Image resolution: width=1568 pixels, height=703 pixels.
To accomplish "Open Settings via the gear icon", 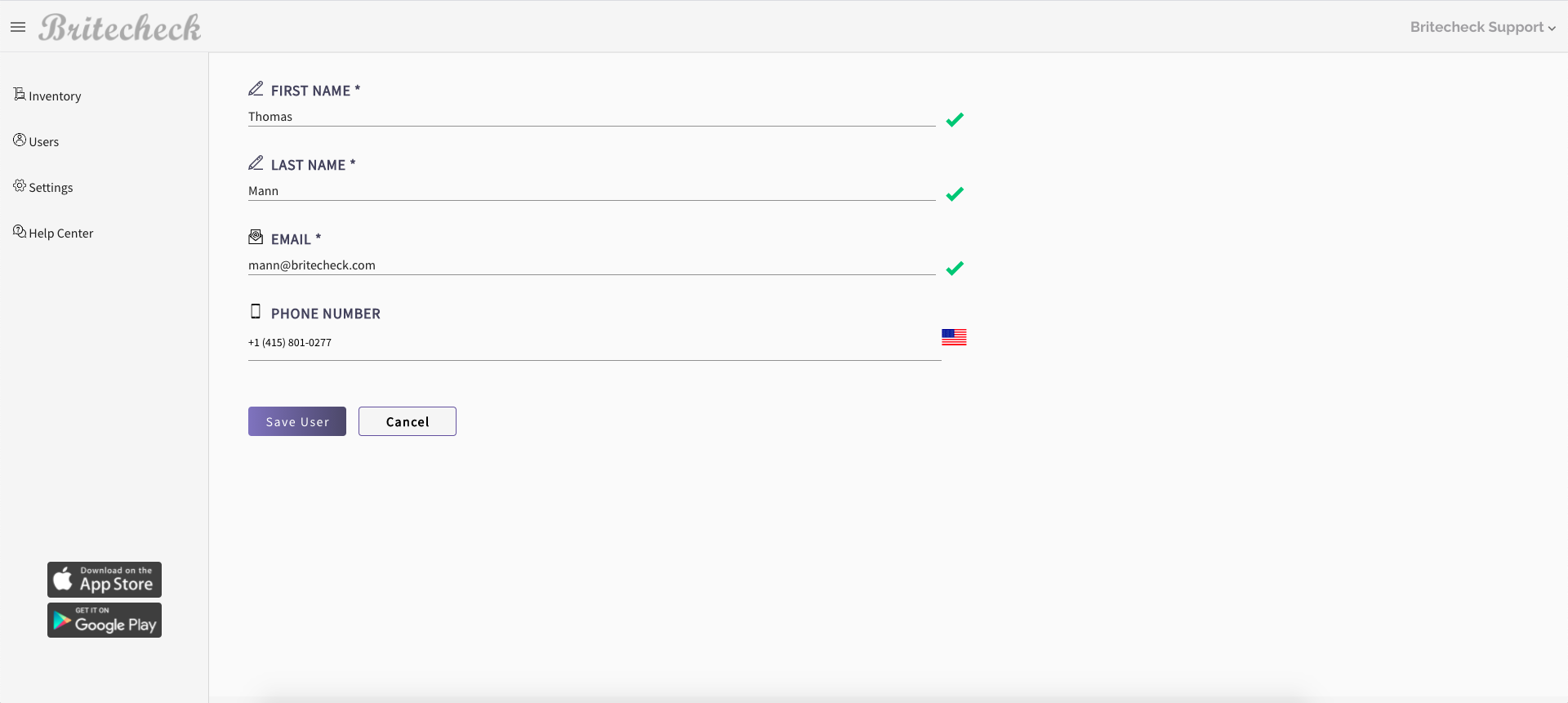I will click(18, 185).
